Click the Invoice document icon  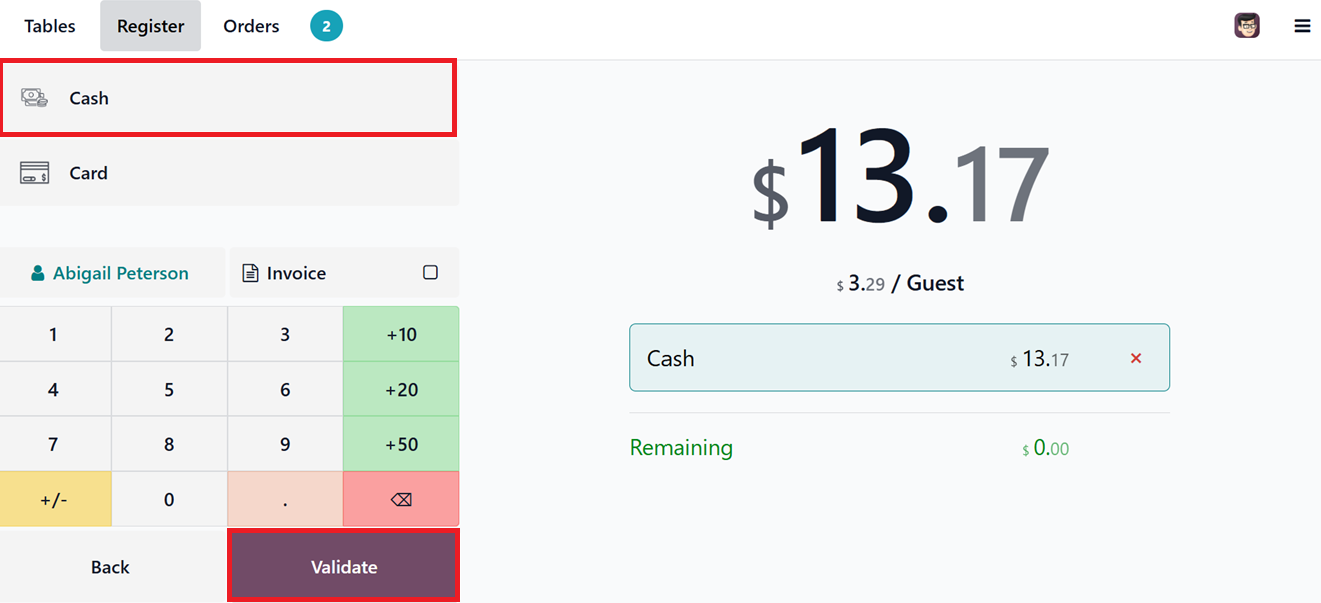point(251,273)
